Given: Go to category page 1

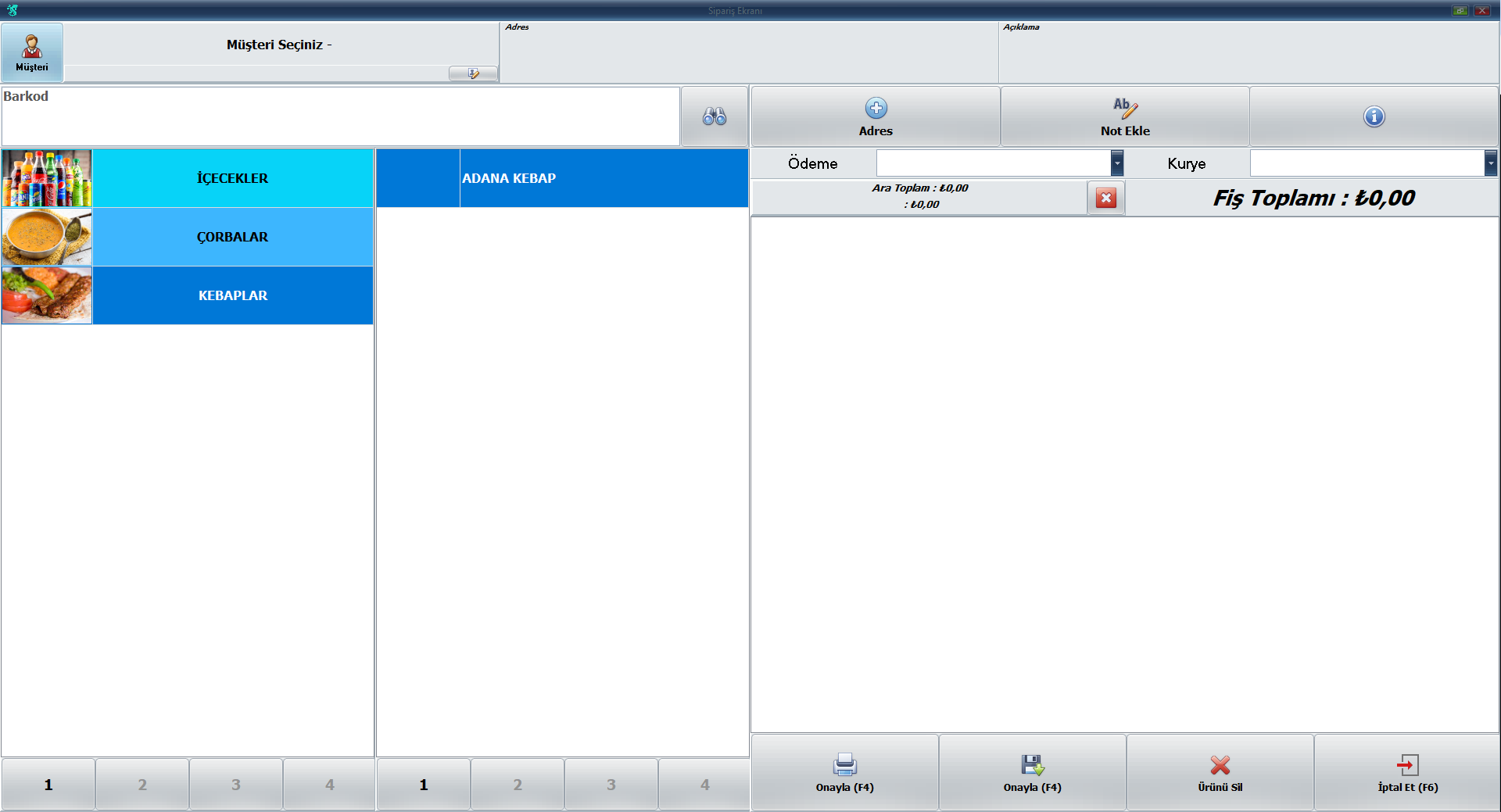Looking at the screenshot, I should (48, 785).
